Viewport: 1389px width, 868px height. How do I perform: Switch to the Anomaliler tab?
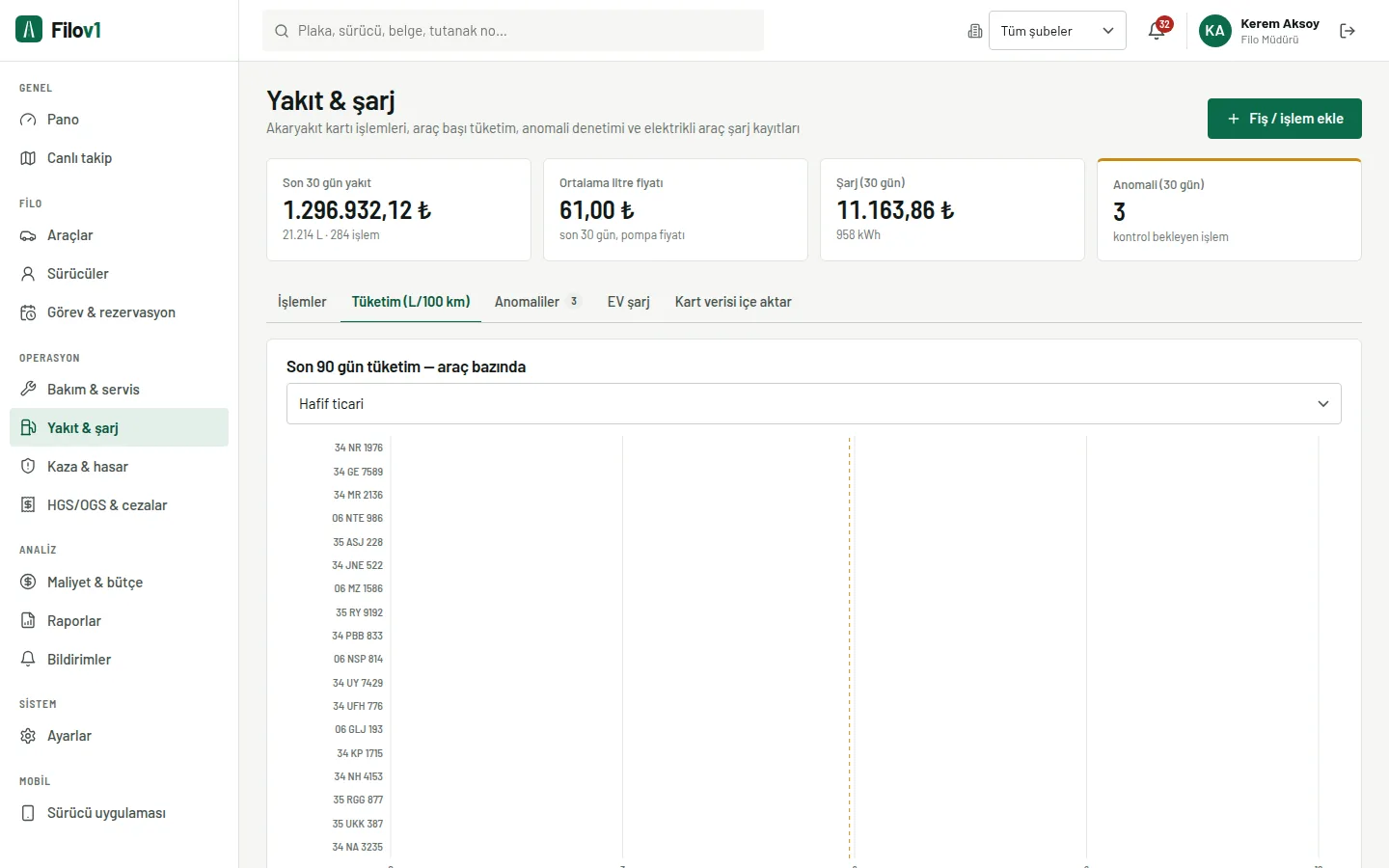click(x=538, y=302)
